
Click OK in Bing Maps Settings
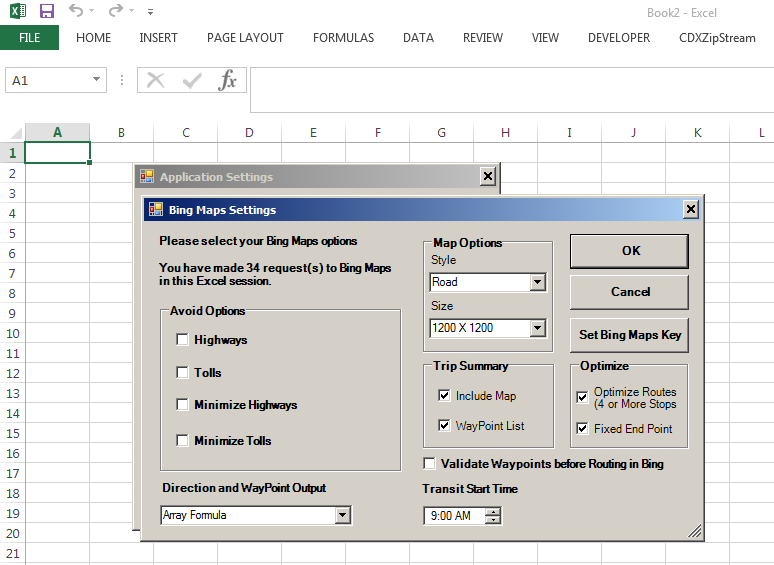(x=629, y=251)
